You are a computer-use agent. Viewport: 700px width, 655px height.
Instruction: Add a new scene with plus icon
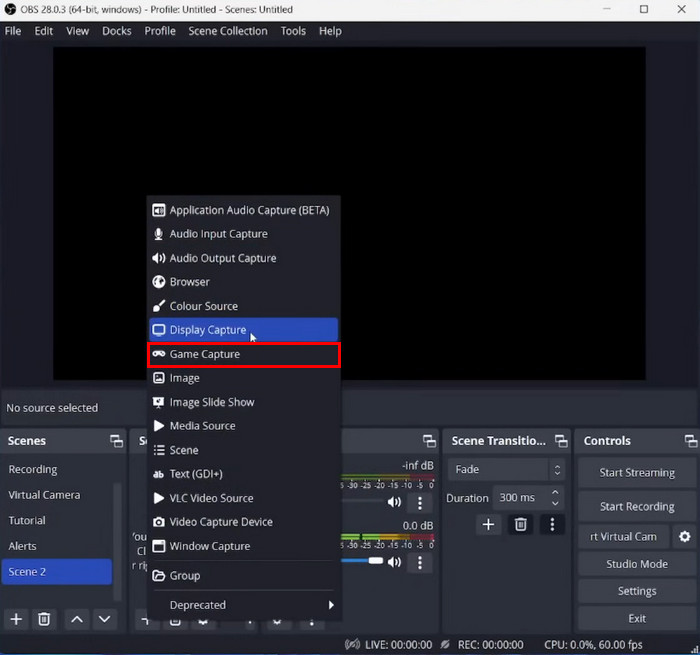coord(17,619)
